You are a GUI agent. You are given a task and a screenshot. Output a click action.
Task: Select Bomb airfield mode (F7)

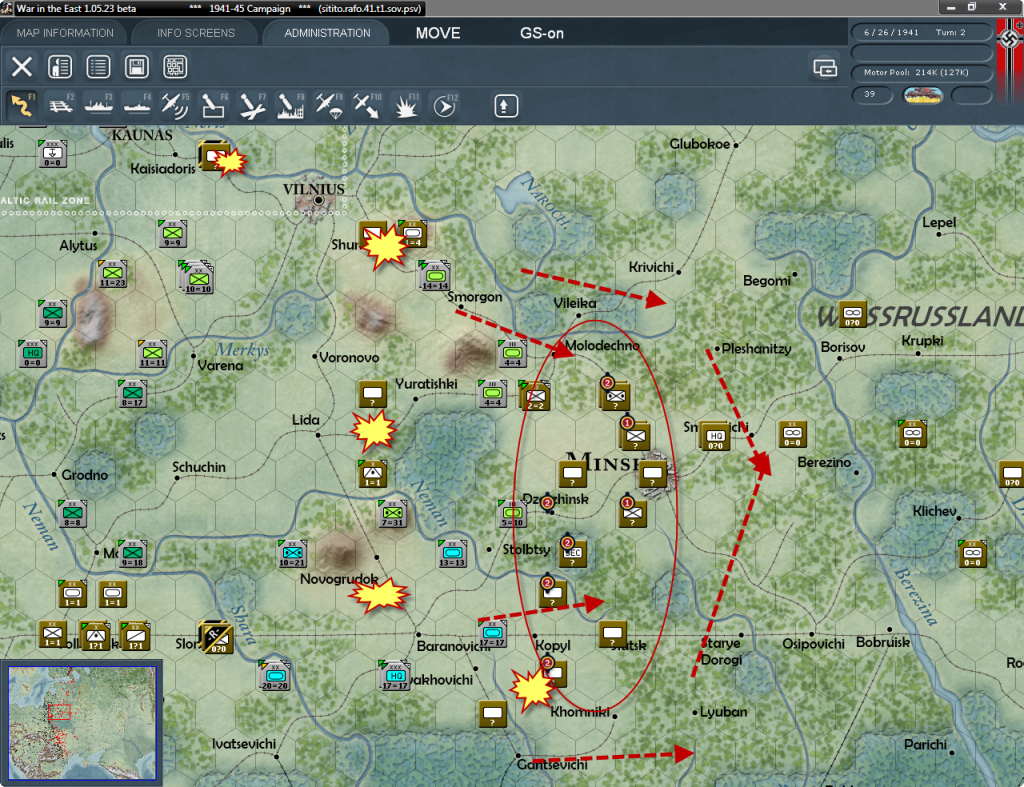252,106
